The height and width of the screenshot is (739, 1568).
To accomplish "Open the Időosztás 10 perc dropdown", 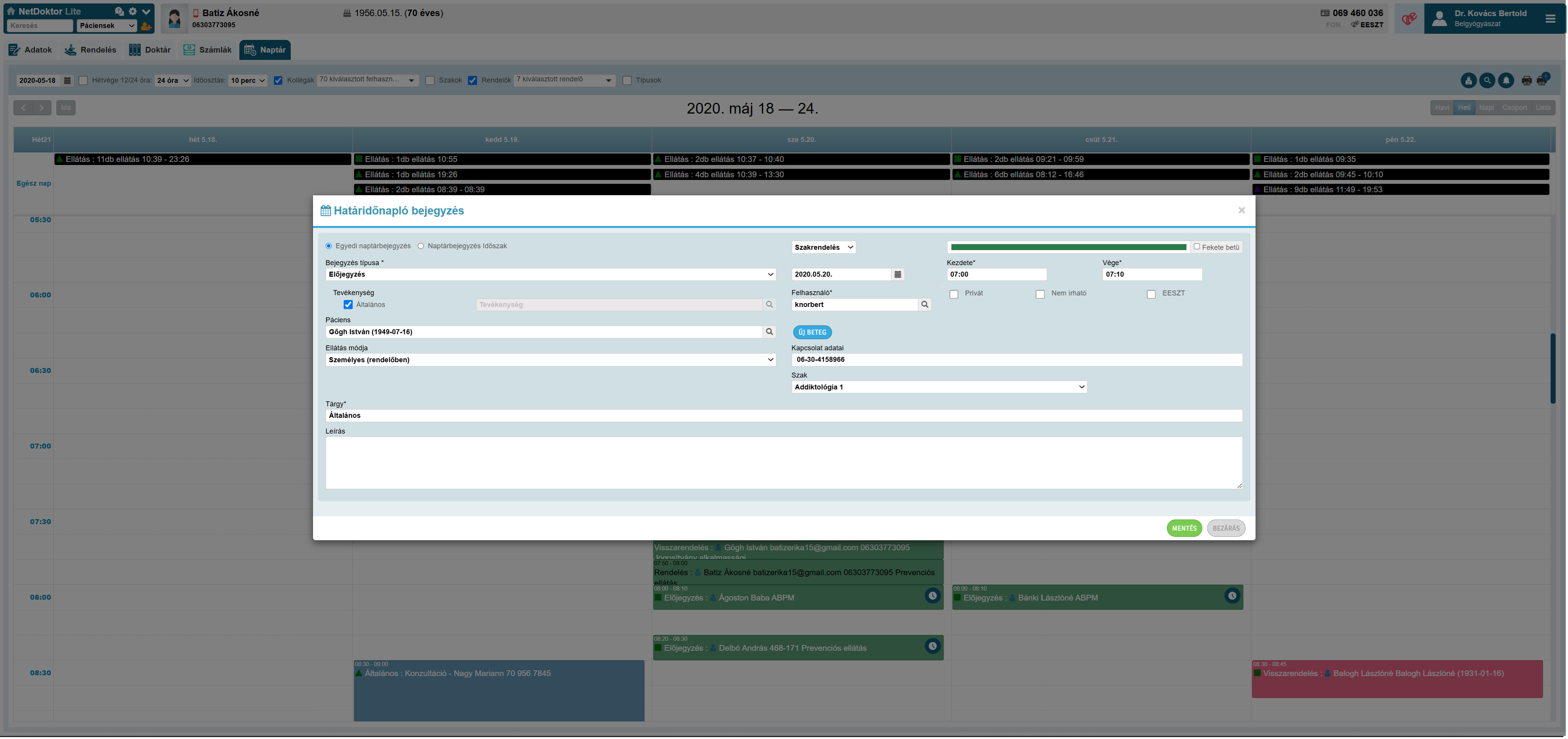I will [248, 80].
